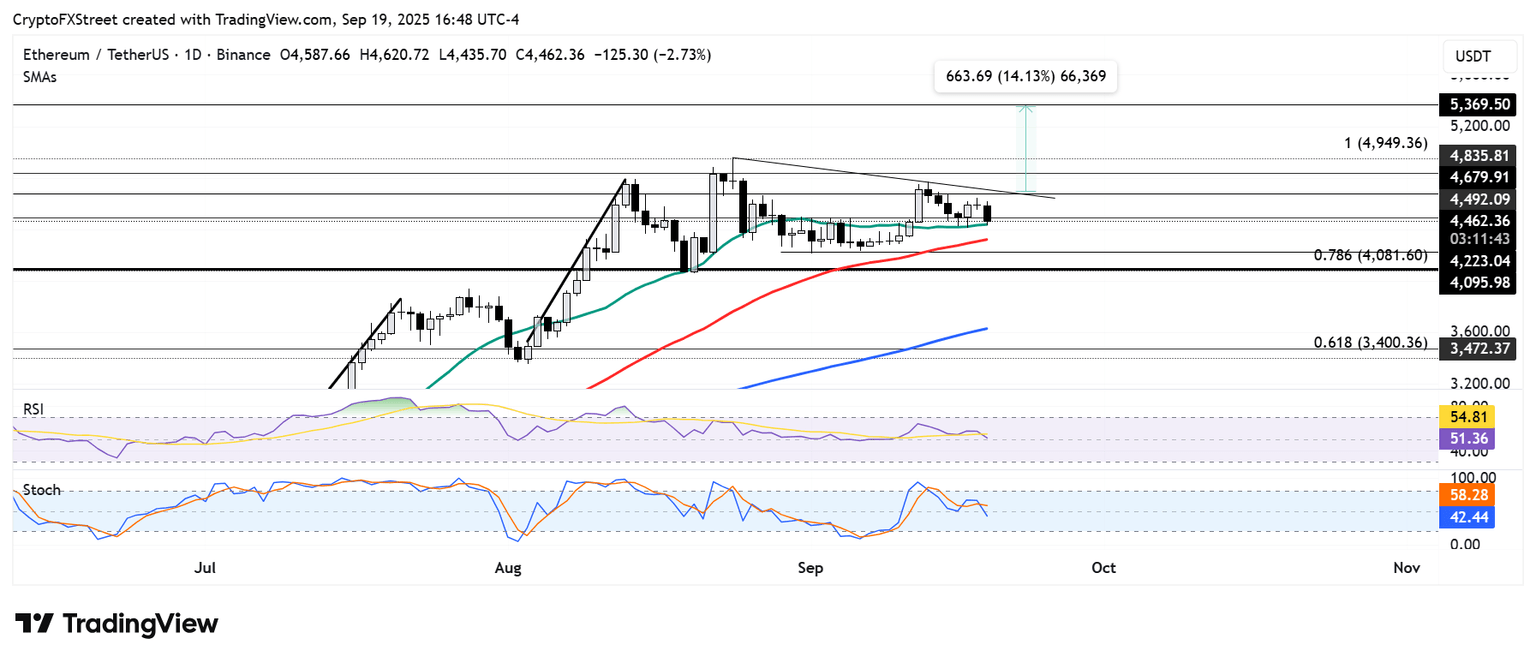This screenshot has height=662, width=1536.
Task: Select the Stoch indicator label
Action: [x=42, y=490]
